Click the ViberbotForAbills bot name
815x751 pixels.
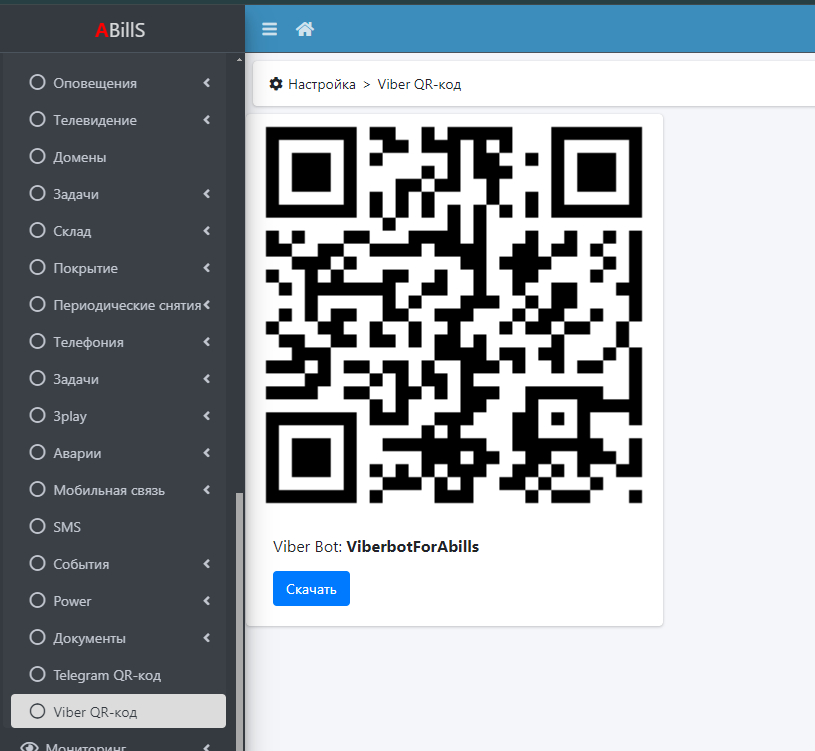click(413, 546)
